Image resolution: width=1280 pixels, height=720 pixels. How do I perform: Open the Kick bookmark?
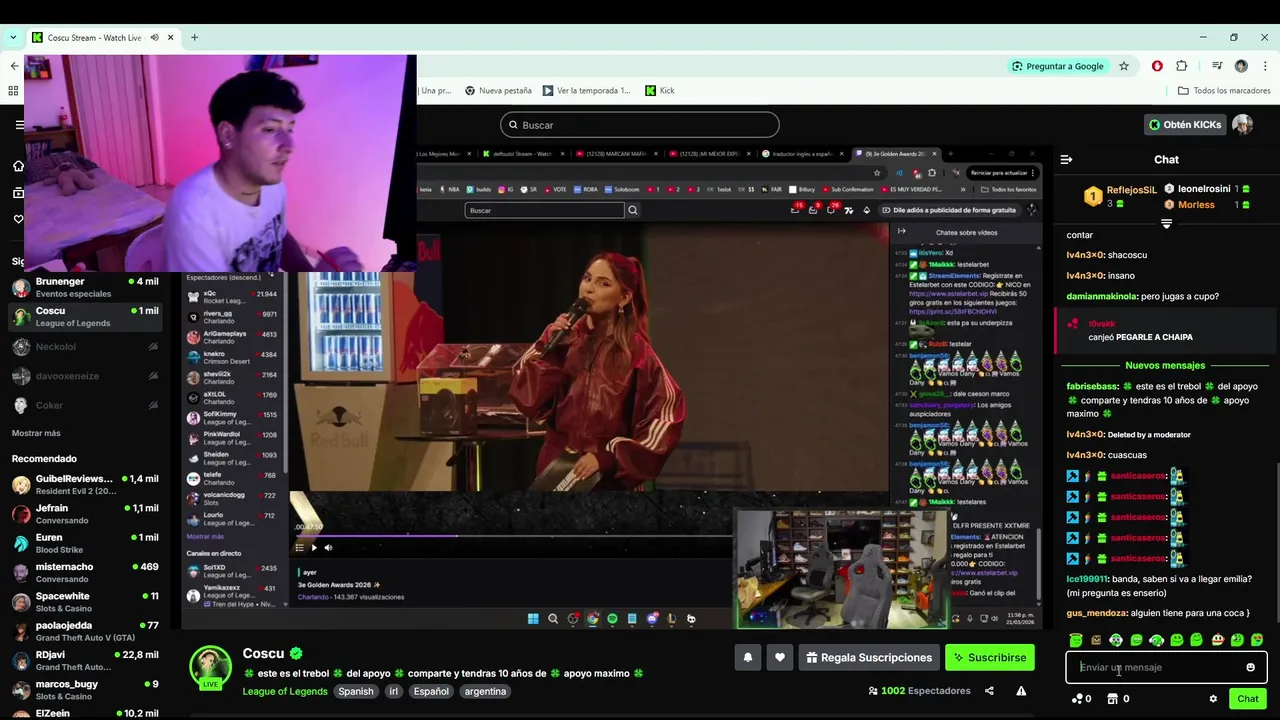tap(659, 91)
